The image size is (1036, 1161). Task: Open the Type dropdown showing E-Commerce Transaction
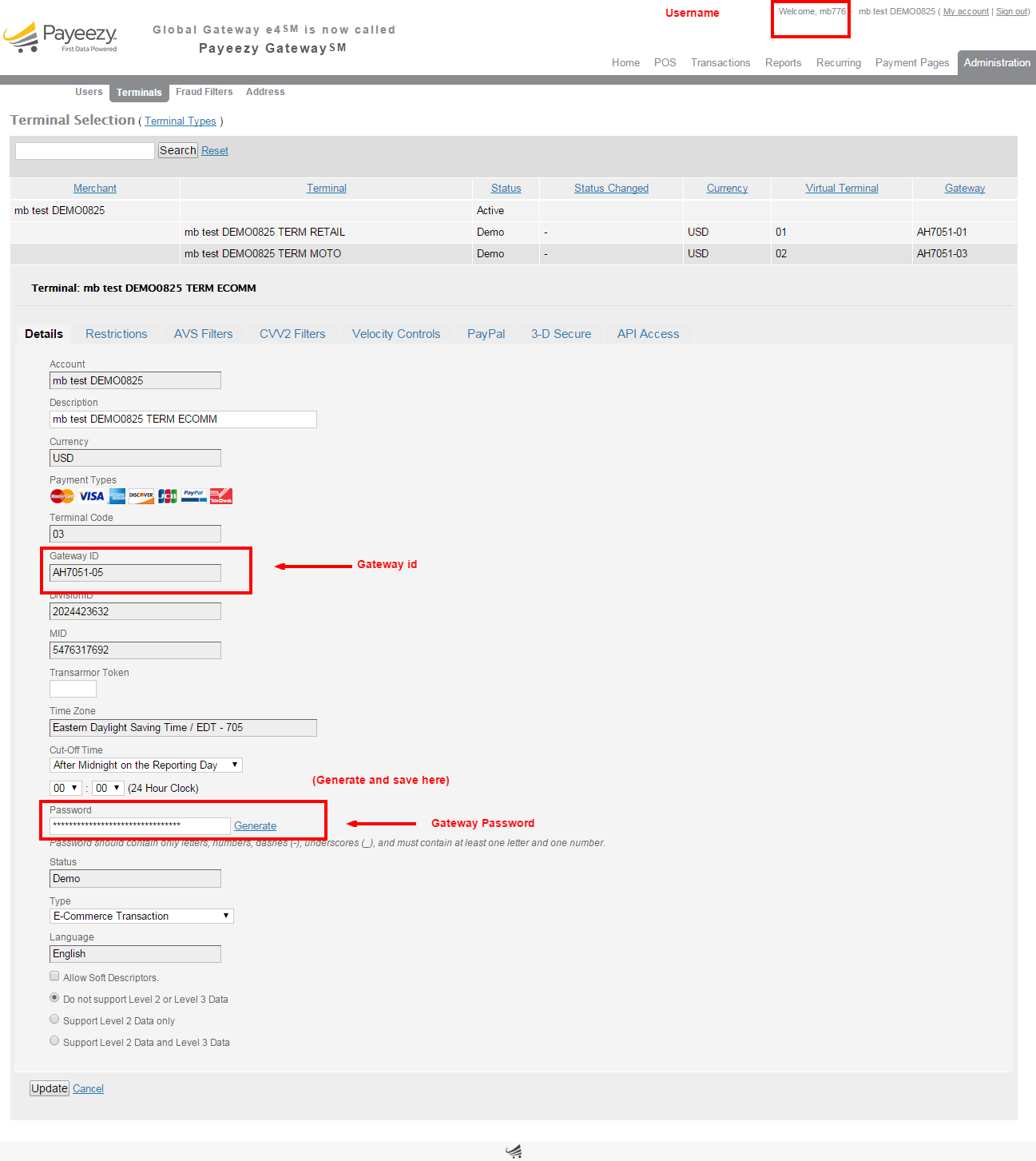pos(141,915)
